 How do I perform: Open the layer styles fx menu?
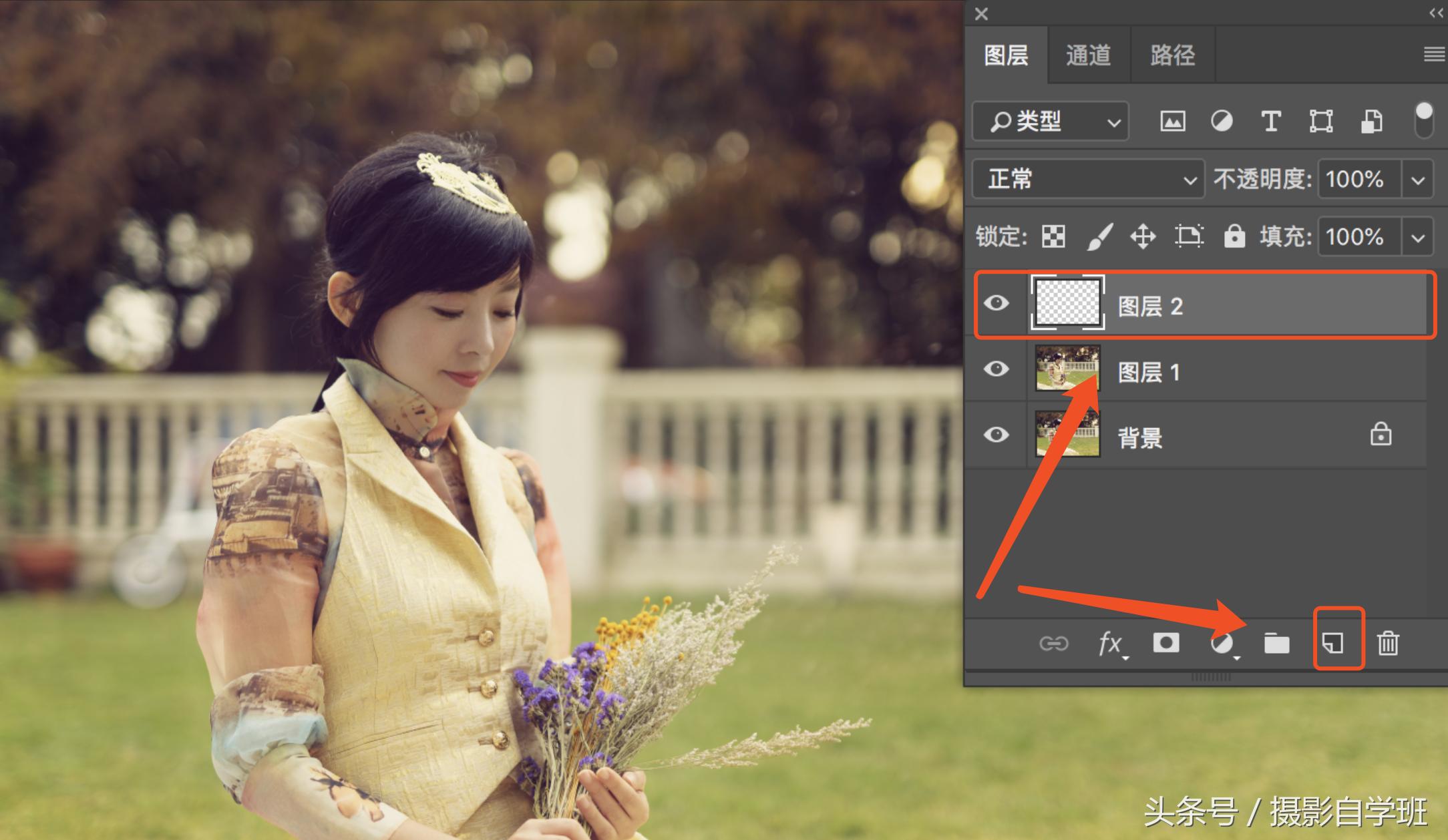click(x=1110, y=643)
